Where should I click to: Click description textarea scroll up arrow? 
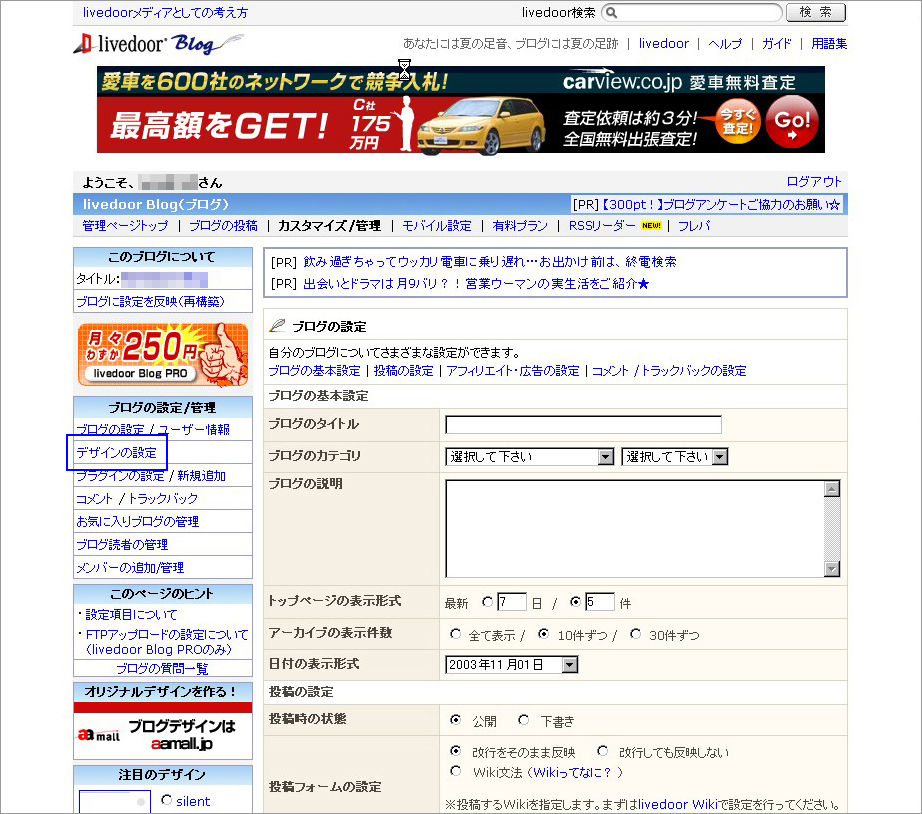[831, 489]
